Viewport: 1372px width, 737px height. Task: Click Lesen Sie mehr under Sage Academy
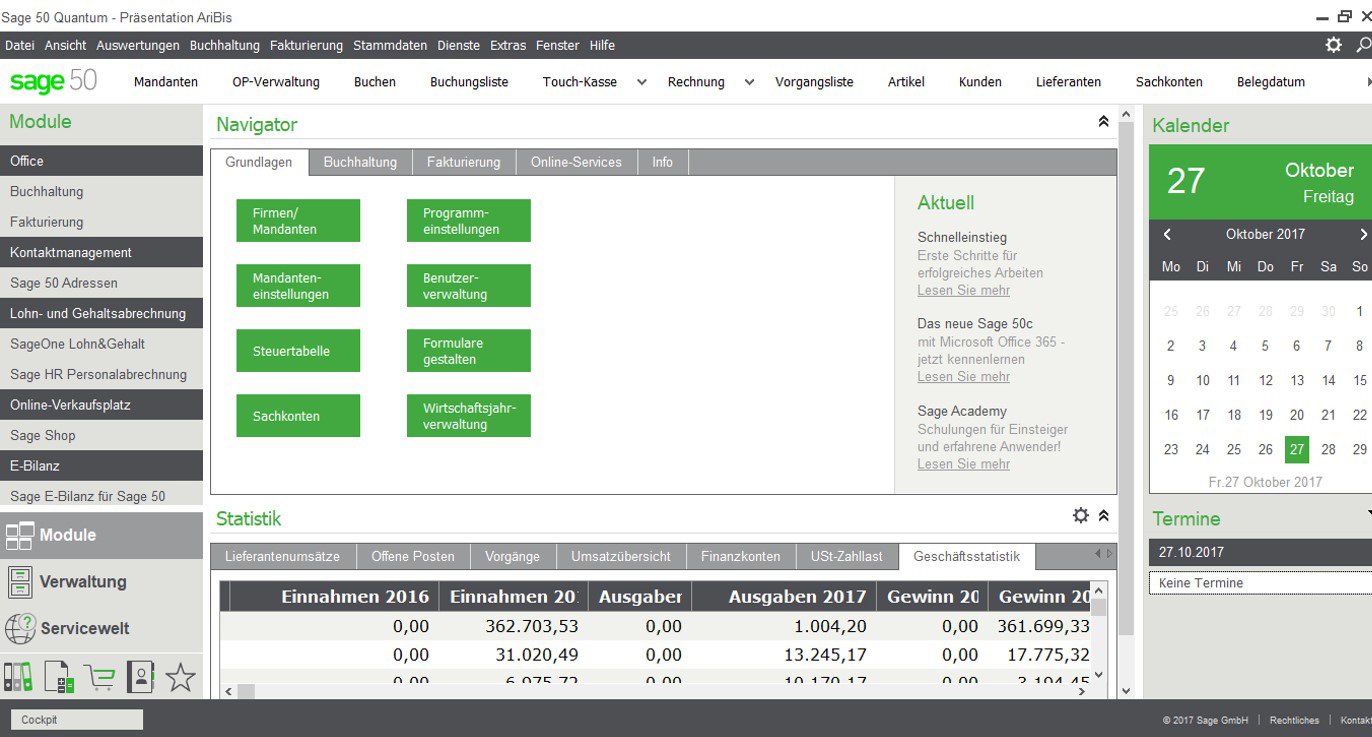(x=964, y=464)
